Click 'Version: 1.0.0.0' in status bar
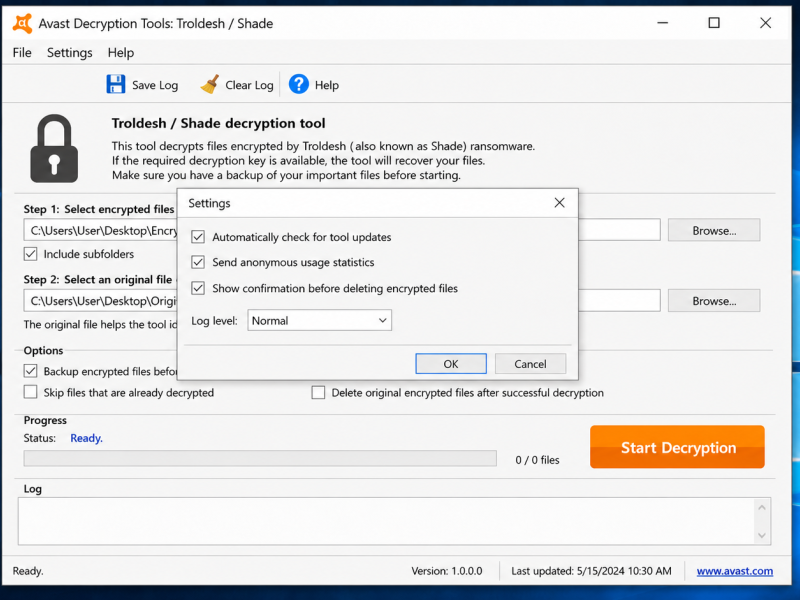The height and width of the screenshot is (600, 800). [x=447, y=571]
